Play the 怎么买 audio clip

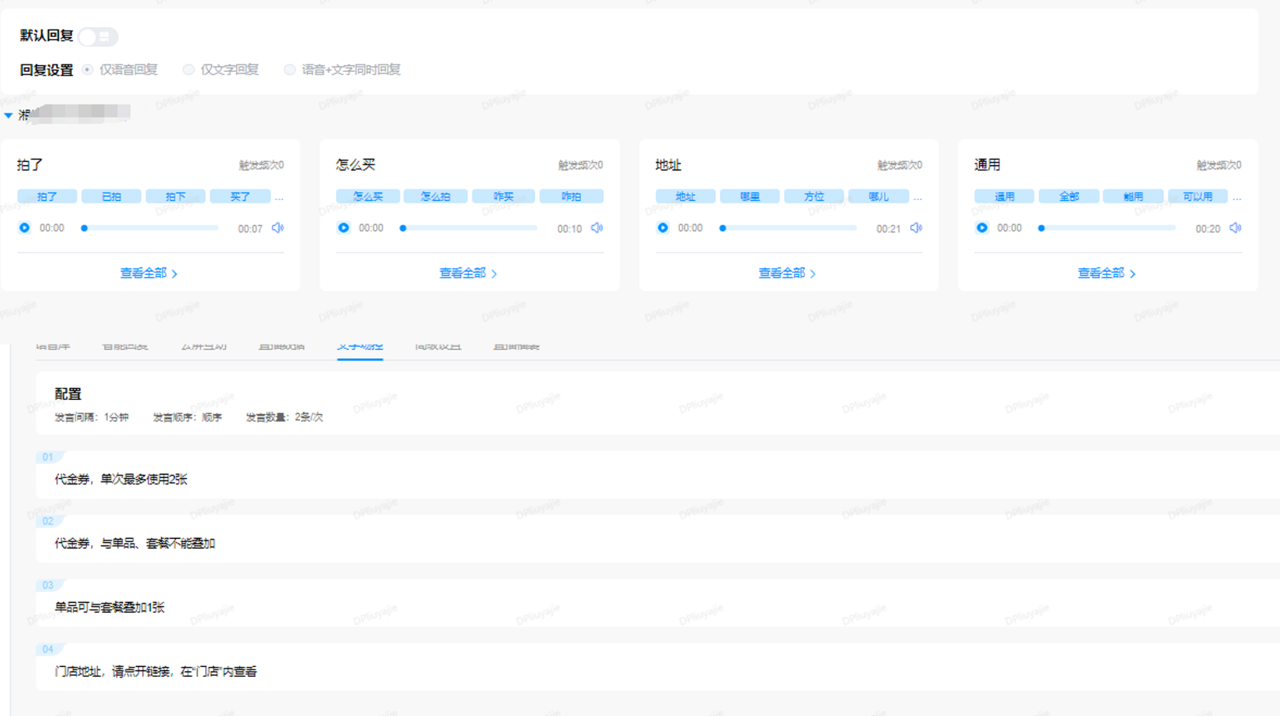(343, 228)
